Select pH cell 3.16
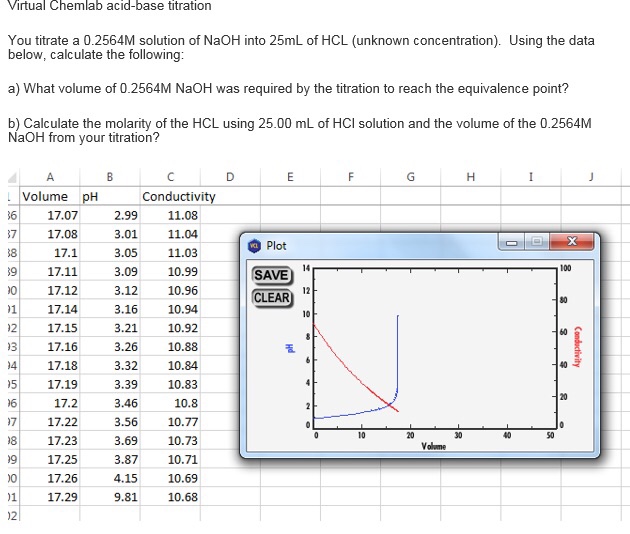Viewport: 630px width, 534px height. coord(110,309)
